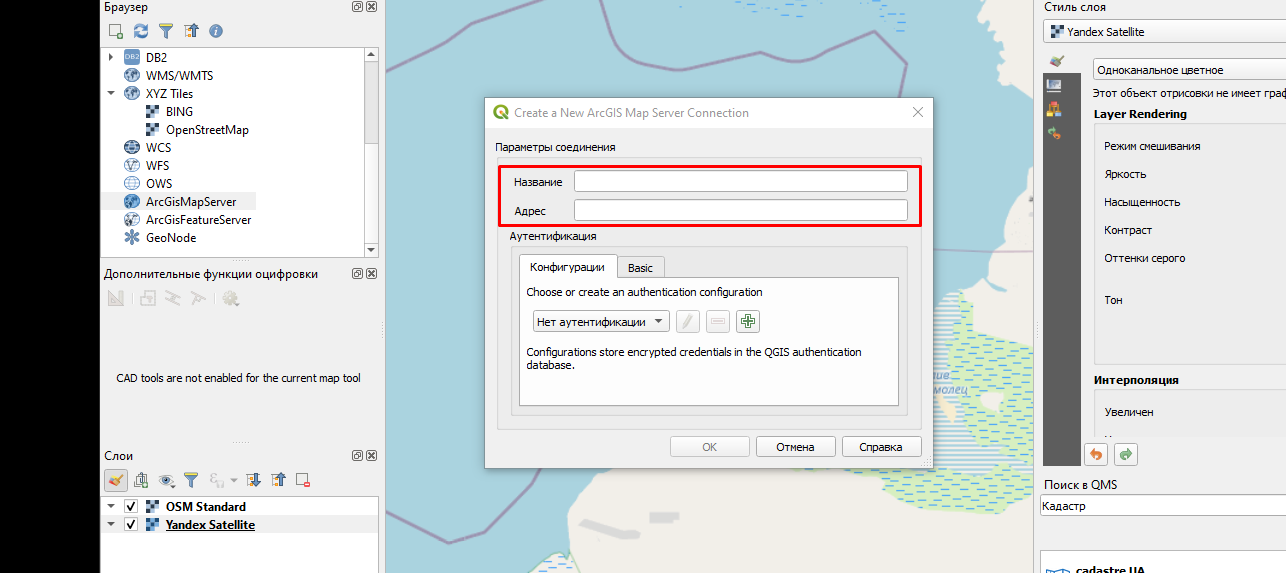Close the ArcGIS connection dialog
Screen dimensions: 1286x573
pos(917,113)
